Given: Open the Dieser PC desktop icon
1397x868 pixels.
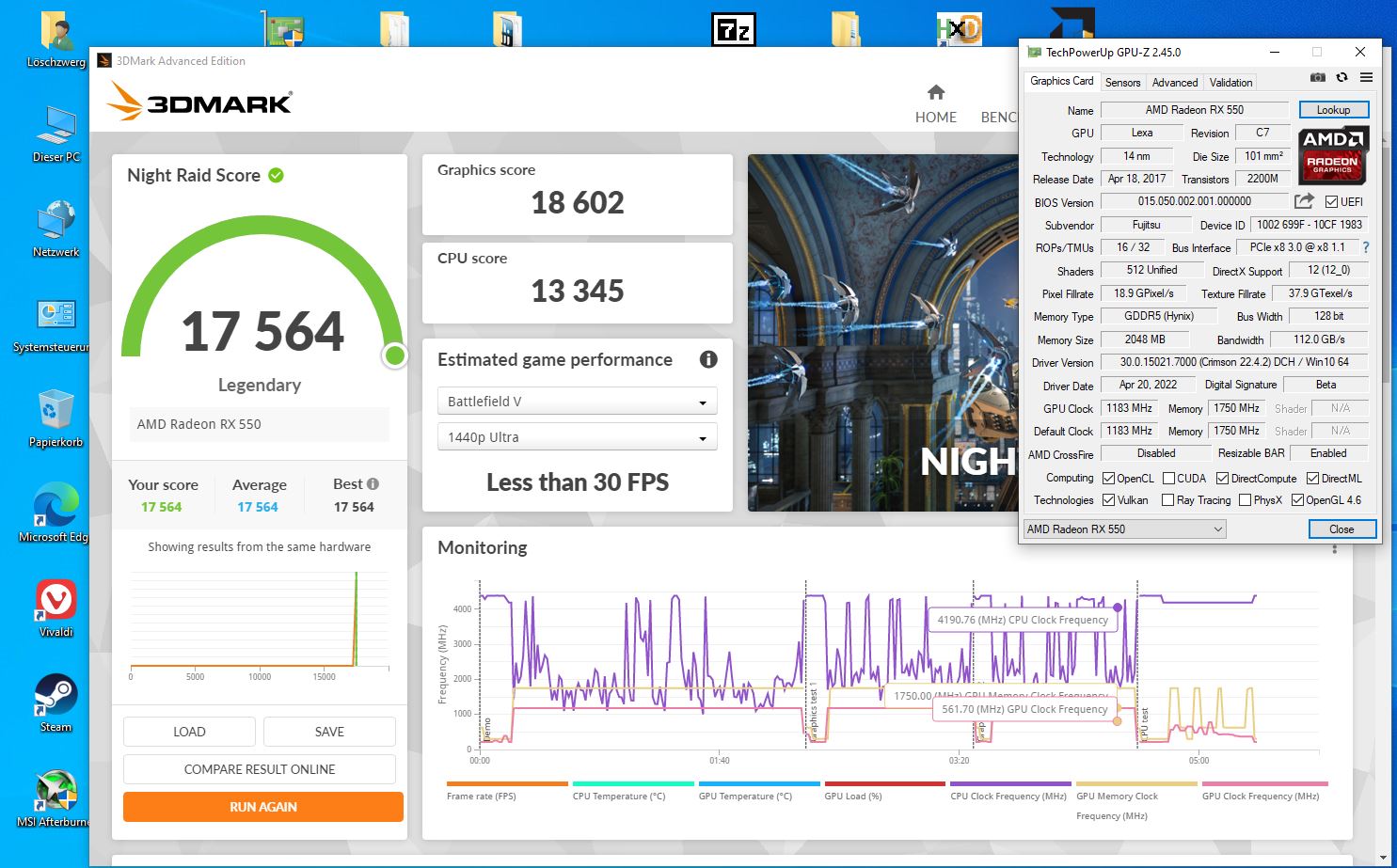Looking at the screenshot, I should [x=56, y=134].
